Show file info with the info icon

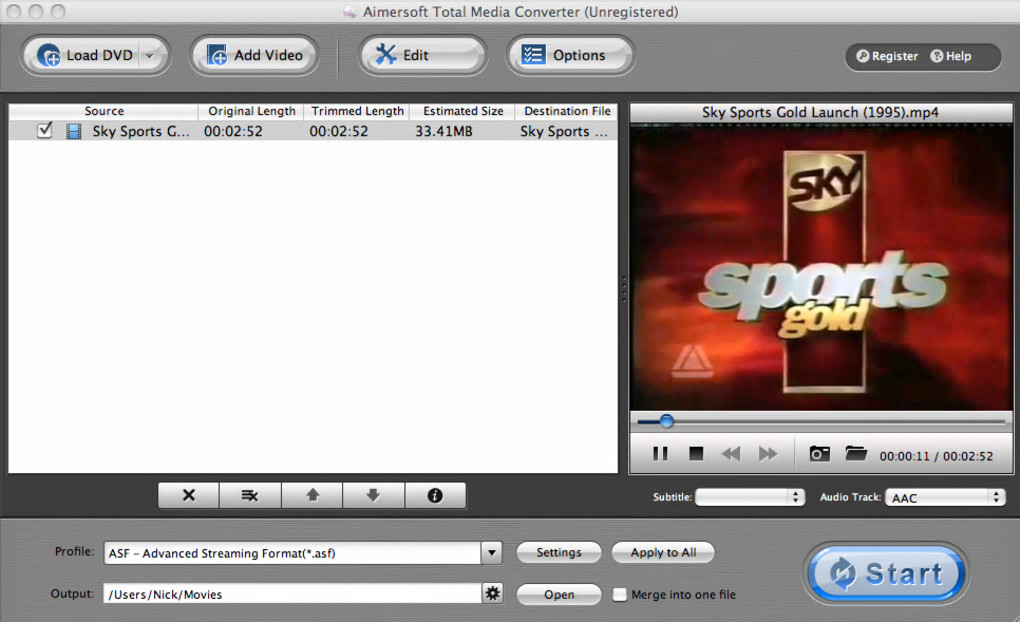tap(435, 495)
